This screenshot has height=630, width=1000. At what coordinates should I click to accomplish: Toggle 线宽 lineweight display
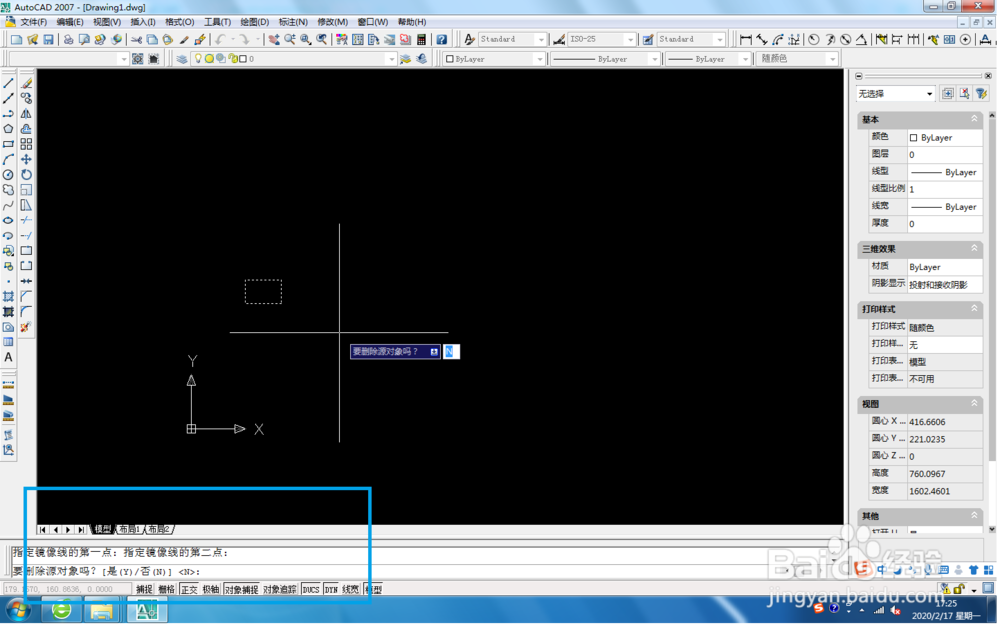pyautogui.click(x=351, y=590)
